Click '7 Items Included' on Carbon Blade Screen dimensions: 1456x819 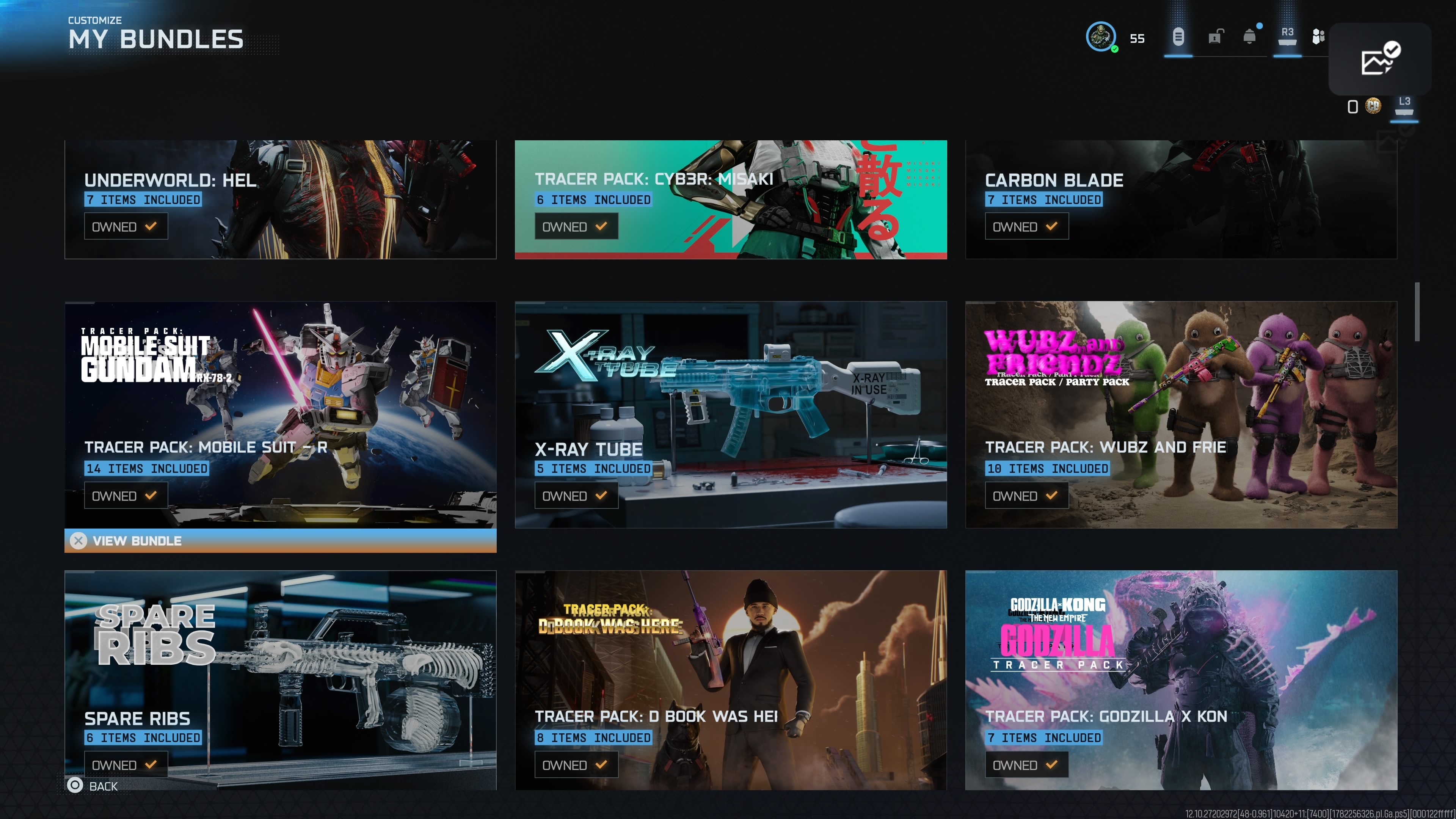point(1044,199)
